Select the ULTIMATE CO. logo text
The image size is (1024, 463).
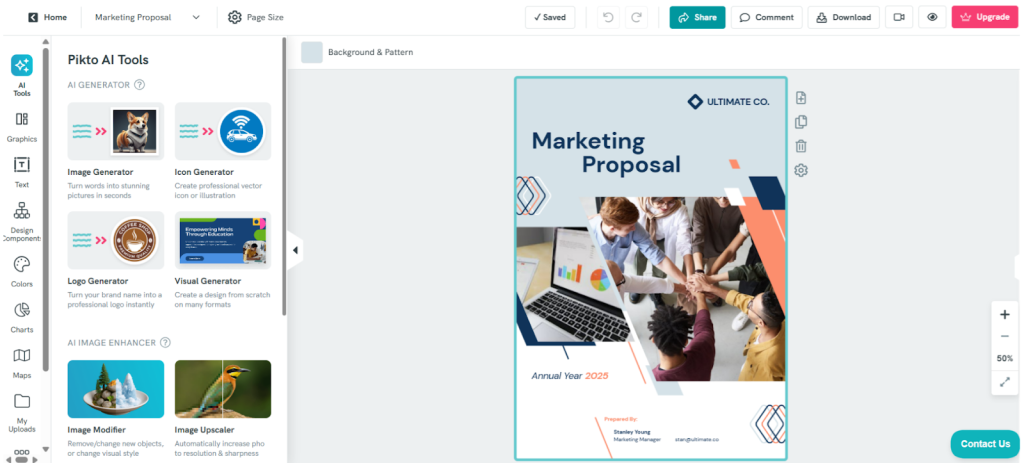click(737, 102)
